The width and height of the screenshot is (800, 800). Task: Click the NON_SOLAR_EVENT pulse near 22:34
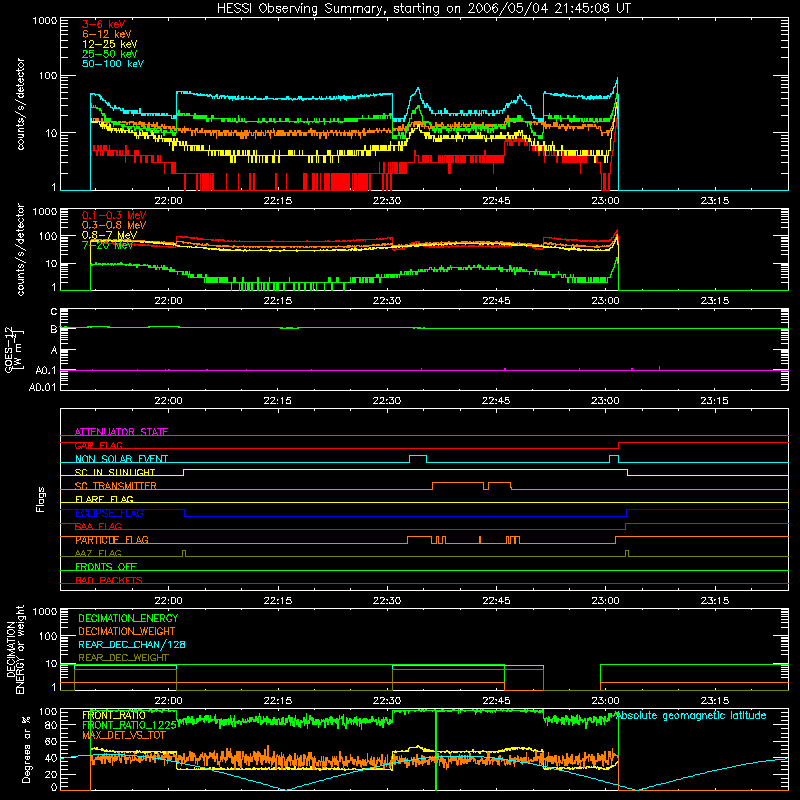tap(418, 459)
